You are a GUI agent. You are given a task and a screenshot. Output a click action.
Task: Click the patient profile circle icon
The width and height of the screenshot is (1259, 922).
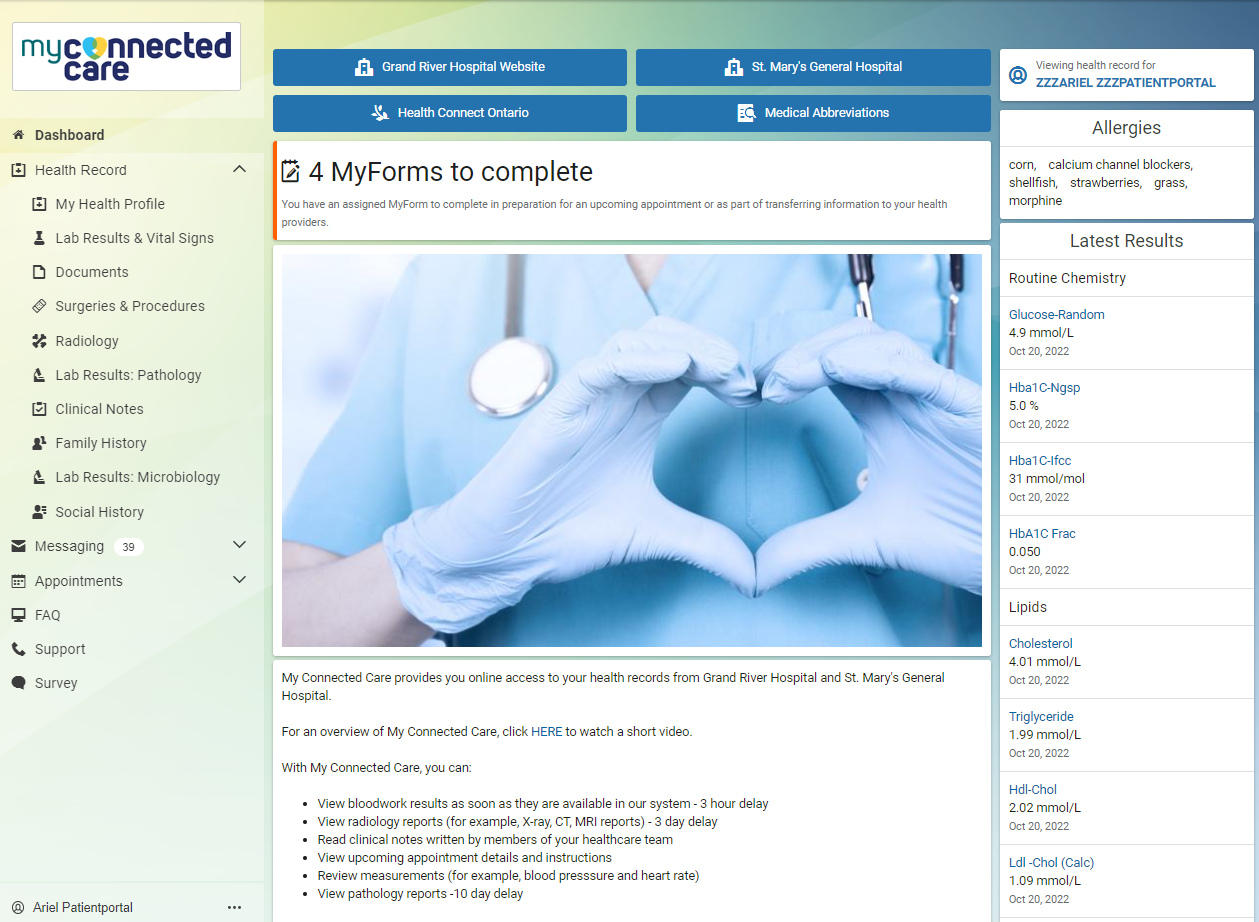1018,75
